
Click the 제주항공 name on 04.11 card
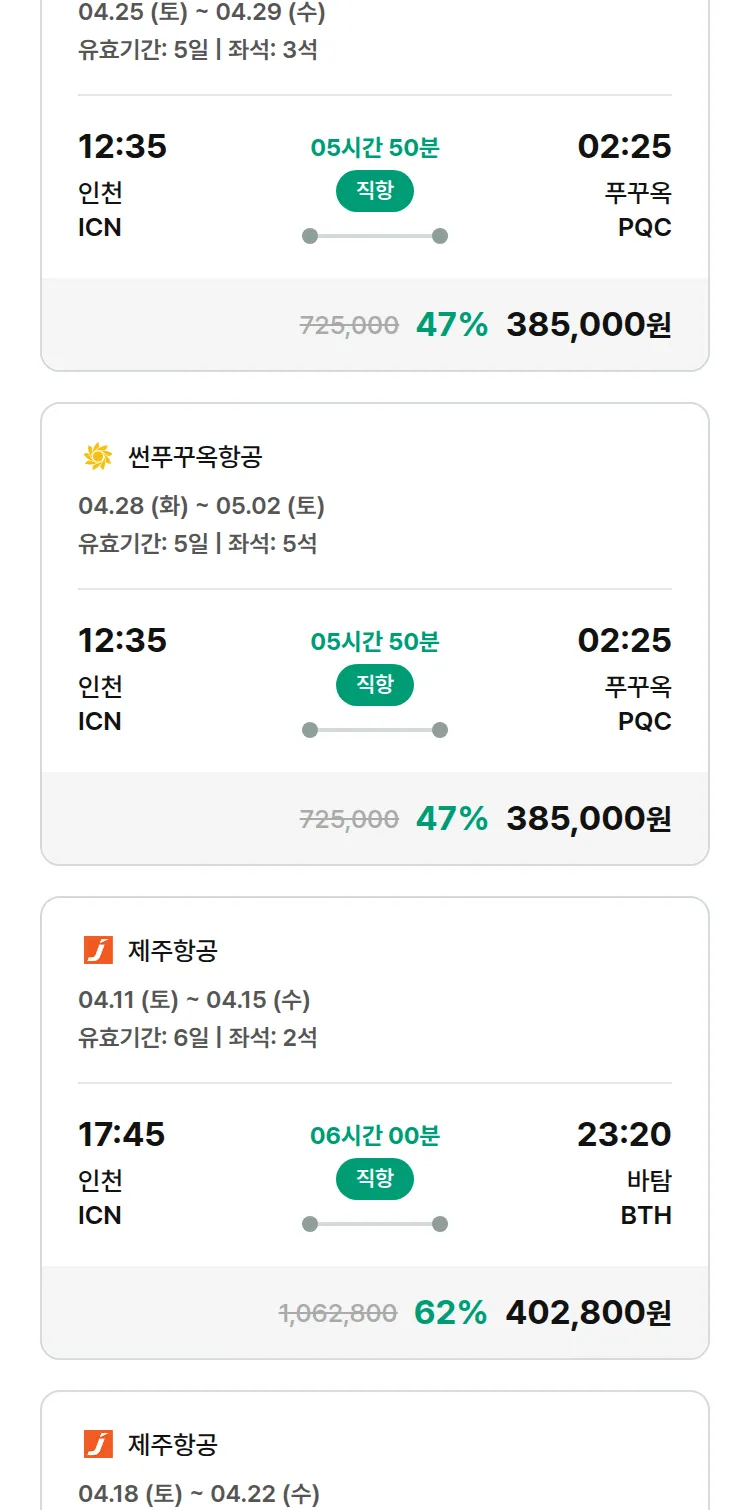pyautogui.click(x=172, y=950)
